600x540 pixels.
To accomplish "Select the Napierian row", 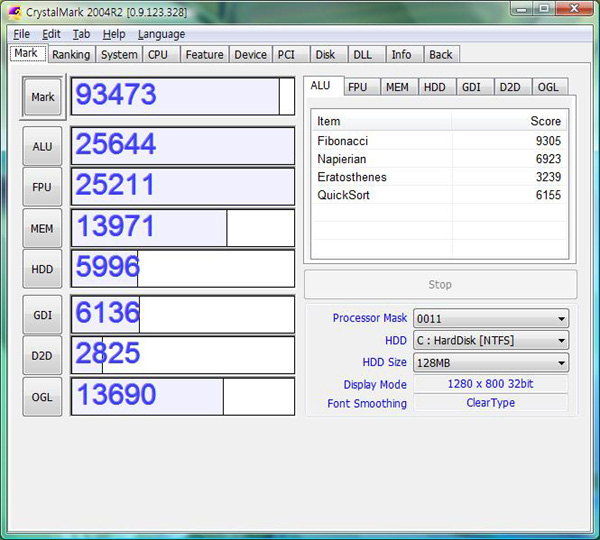I will coord(439,159).
